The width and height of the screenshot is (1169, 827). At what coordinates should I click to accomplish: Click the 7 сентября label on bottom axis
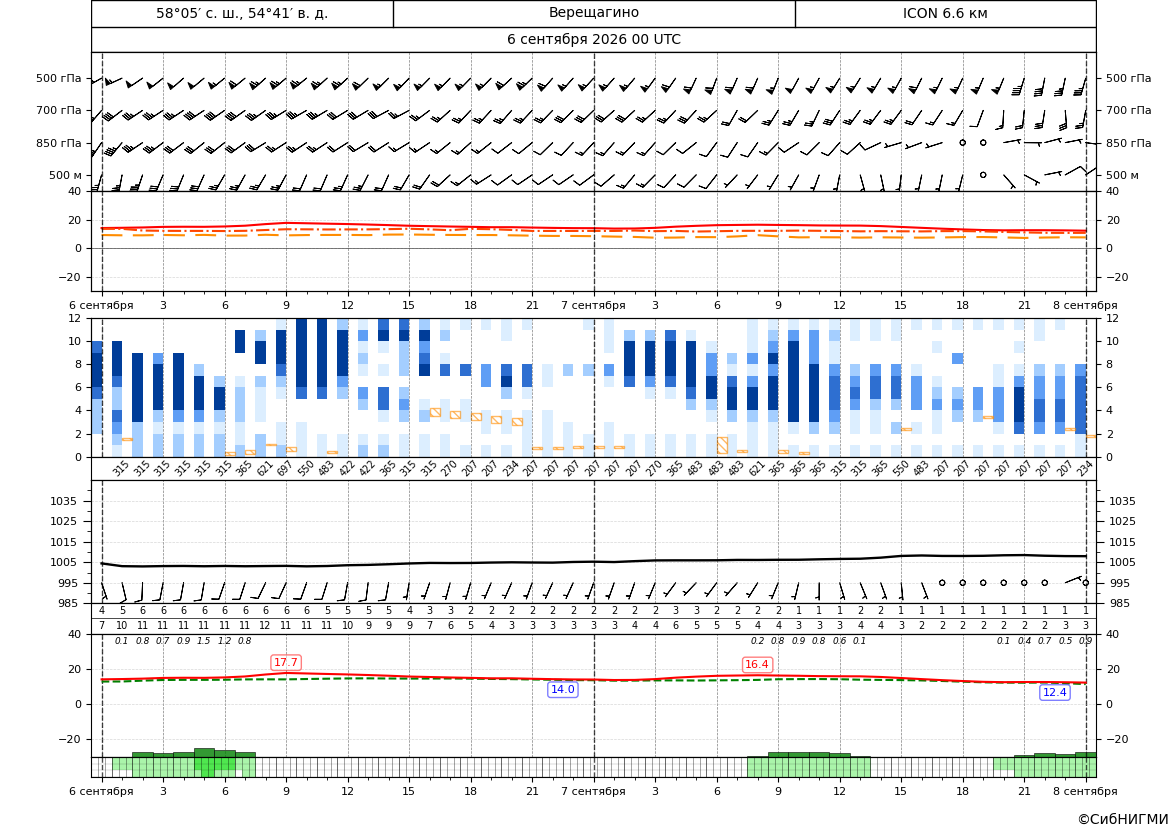click(593, 790)
